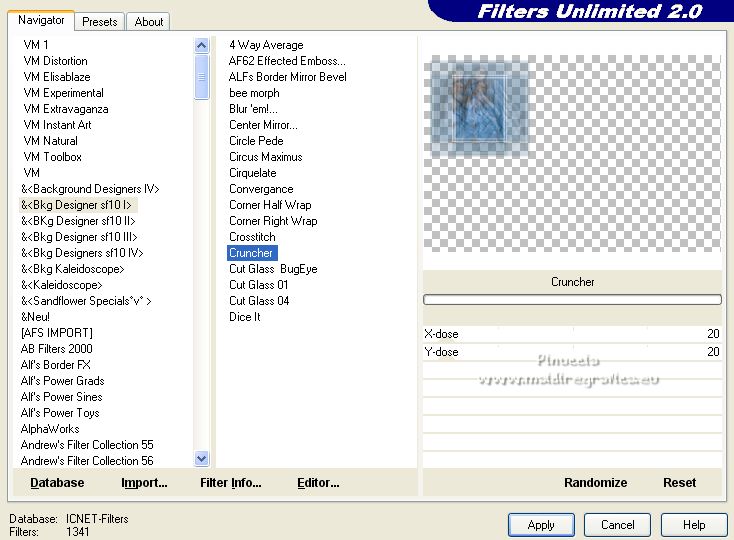The width and height of the screenshot is (734, 540).
Task: Click the Cancel button
Action: [617, 525]
